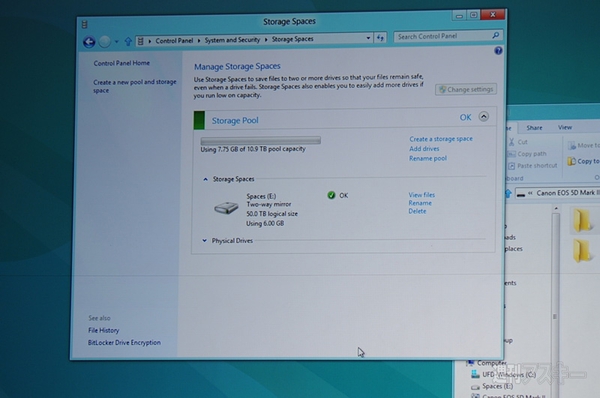This screenshot has width=600, height=398.
Task: Refresh the Storage Spaces page
Action: (x=380, y=38)
